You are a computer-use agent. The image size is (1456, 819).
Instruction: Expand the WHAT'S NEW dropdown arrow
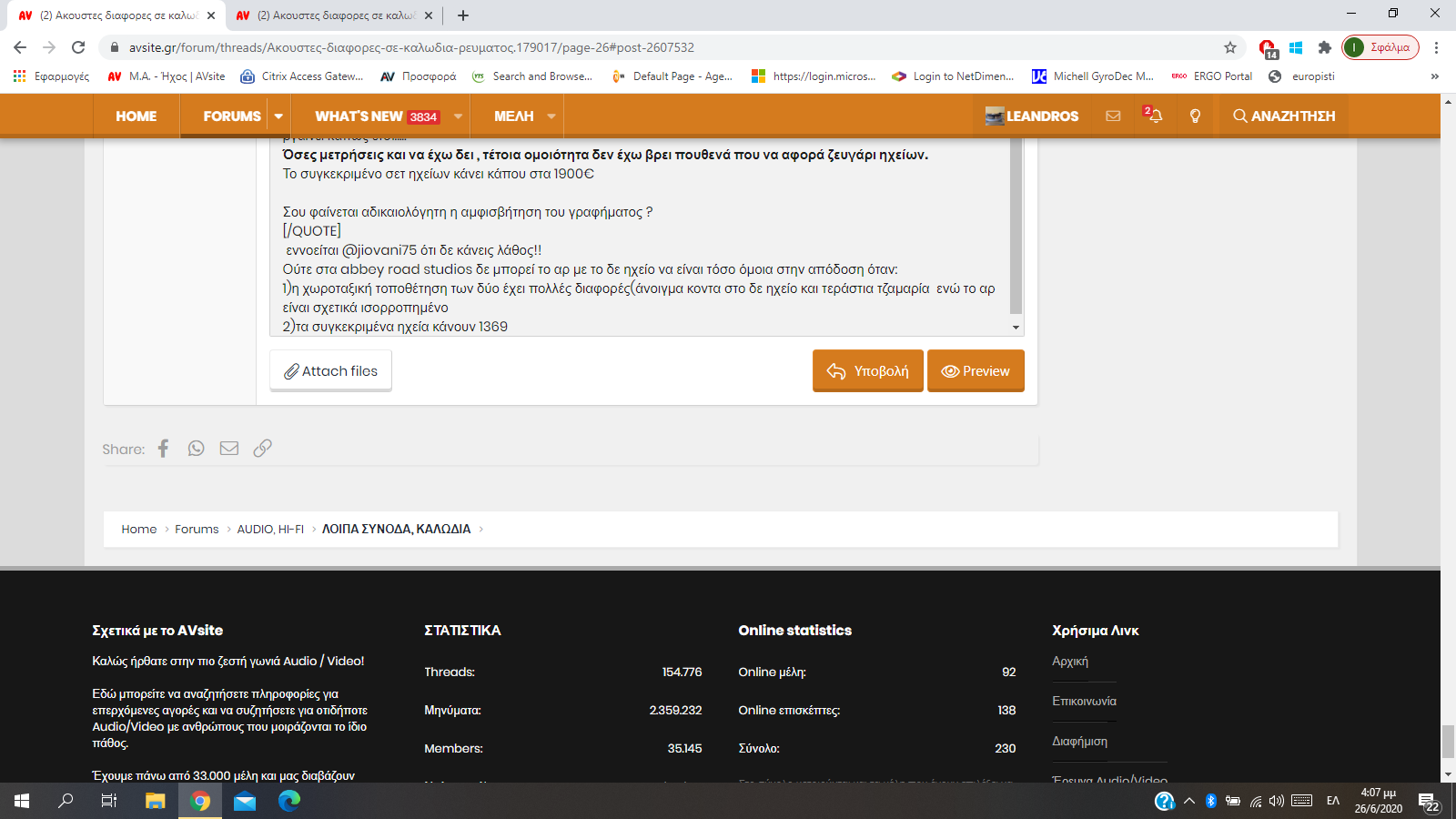(458, 116)
